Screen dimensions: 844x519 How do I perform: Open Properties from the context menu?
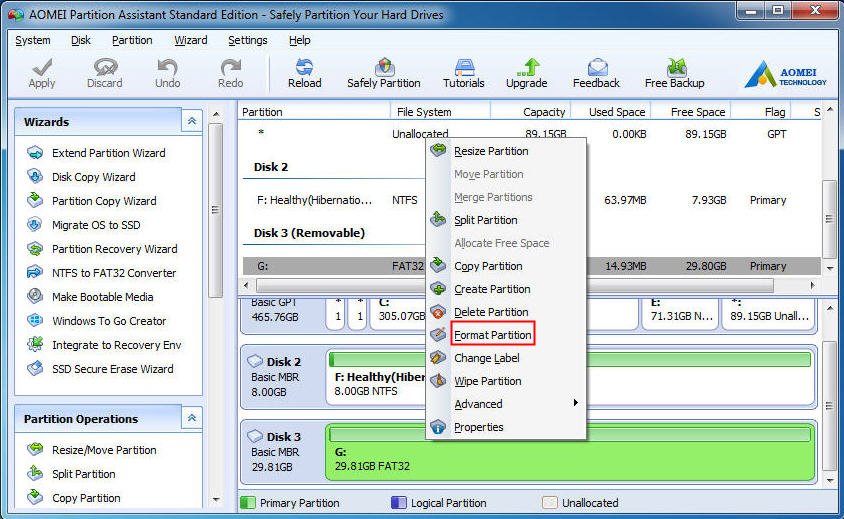coord(506,427)
